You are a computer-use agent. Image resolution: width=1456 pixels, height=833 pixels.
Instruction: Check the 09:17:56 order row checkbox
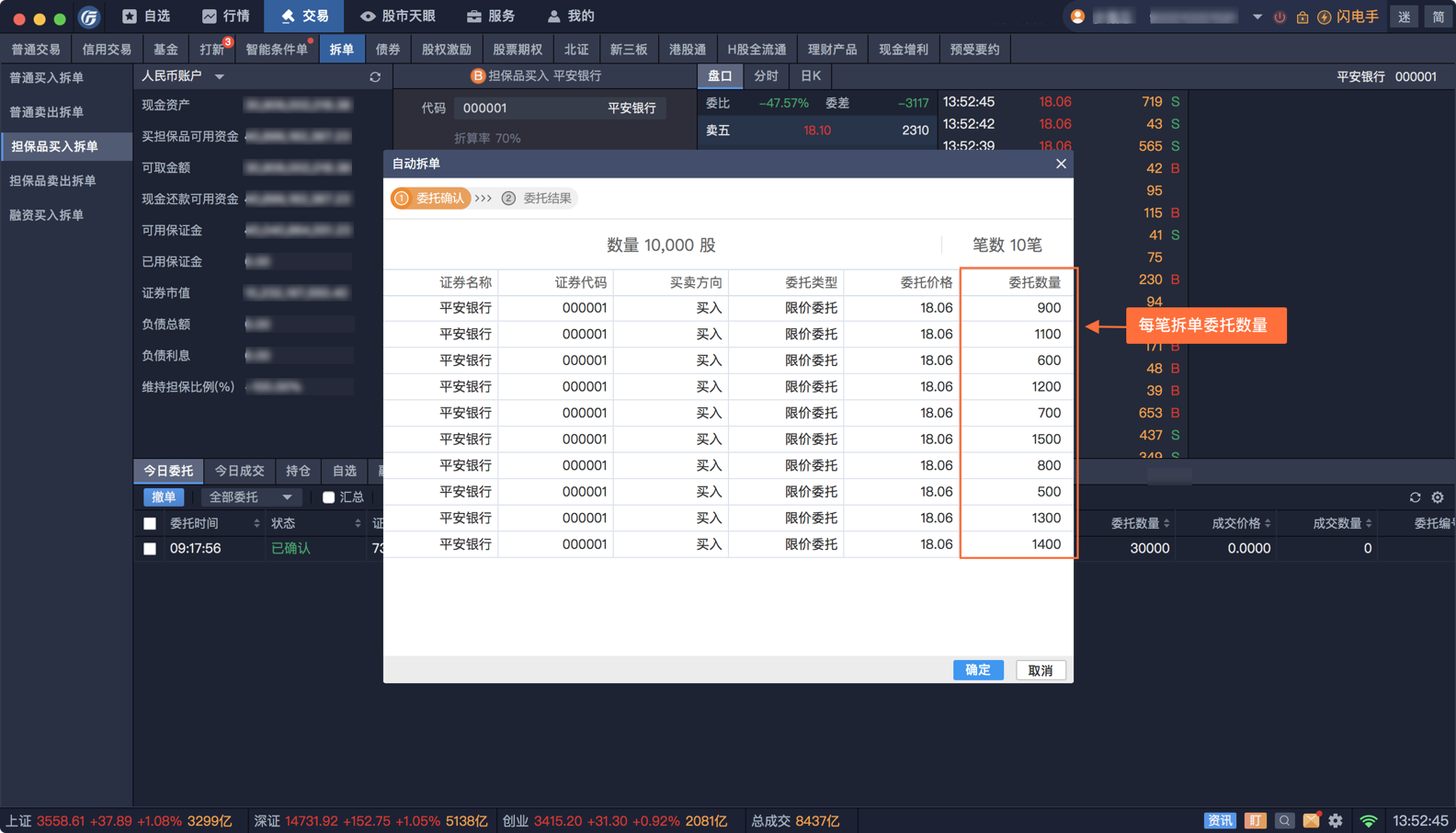150,549
